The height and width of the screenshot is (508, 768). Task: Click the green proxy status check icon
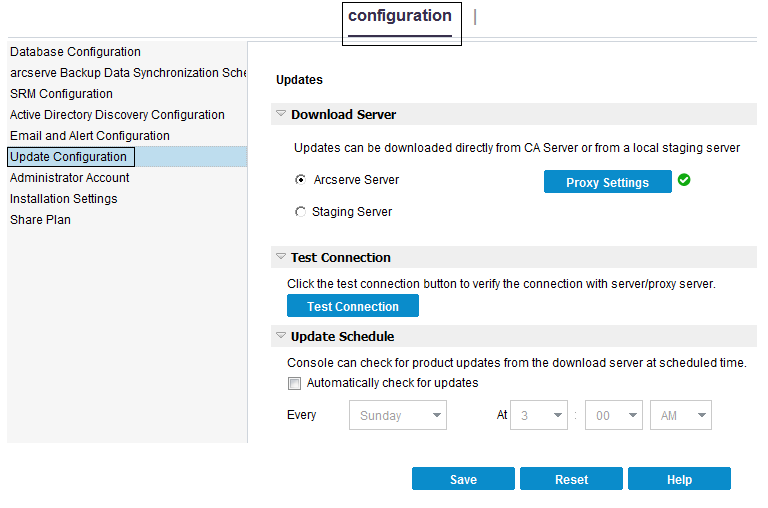click(x=684, y=181)
